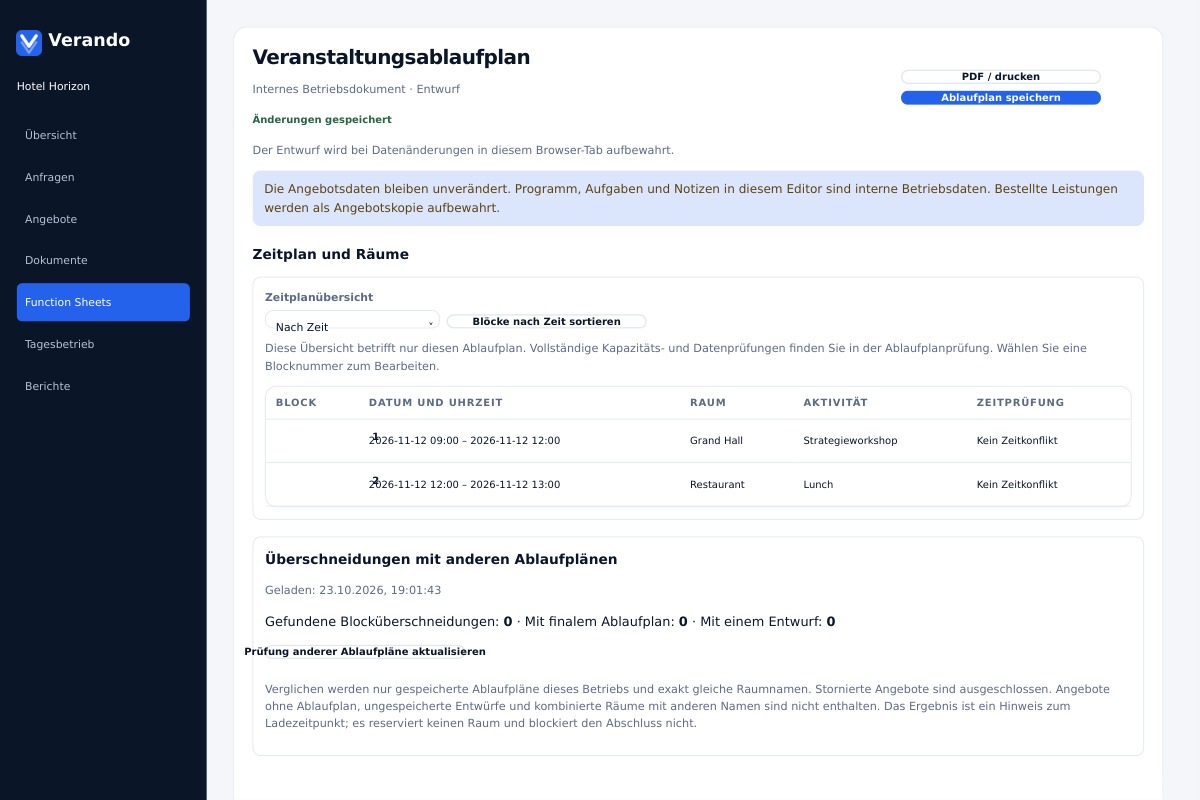Viewport: 1200px width, 800px height.
Task: Click the Hotel Horizon label
Action: point(53,87)
